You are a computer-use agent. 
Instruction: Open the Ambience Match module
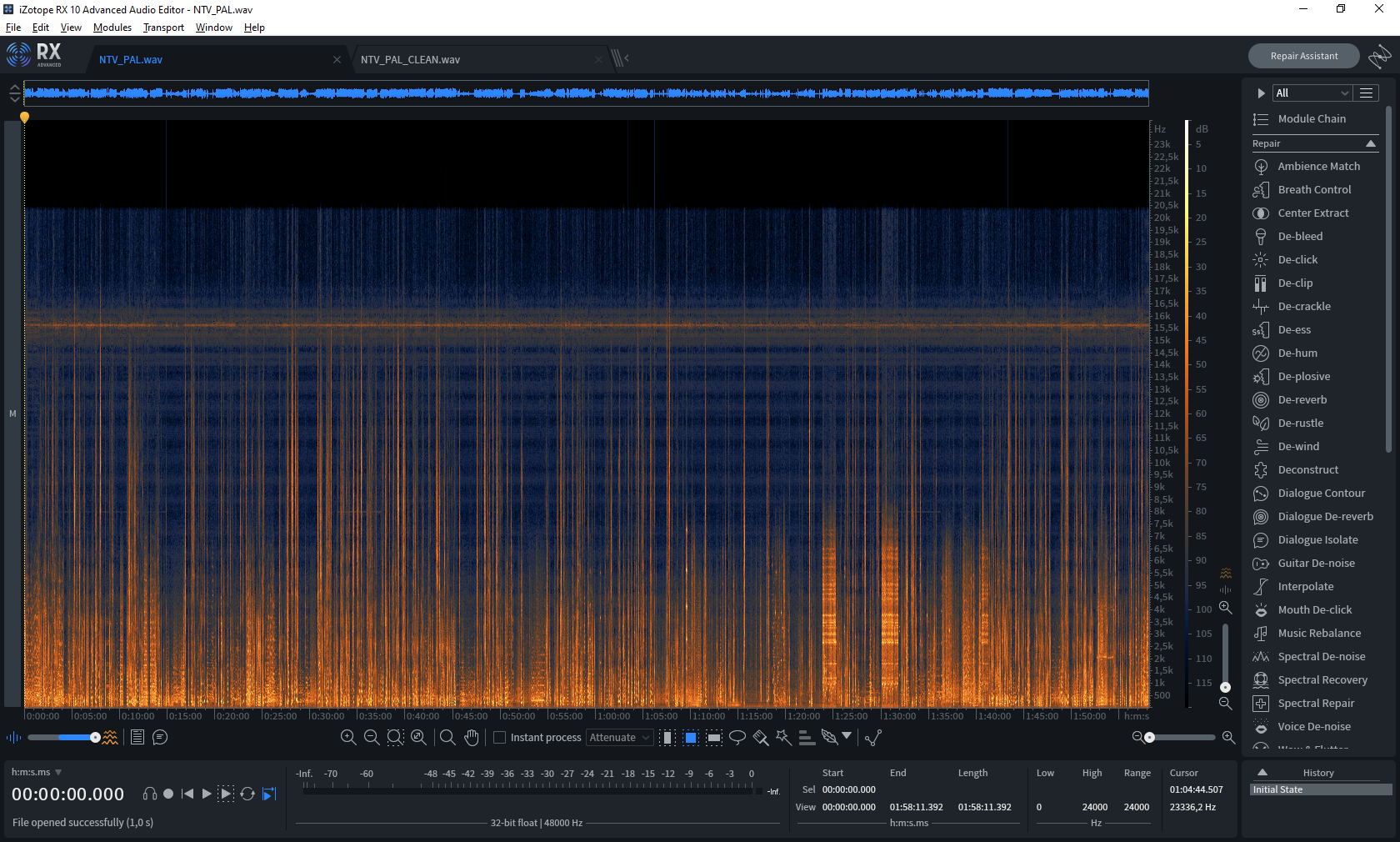[x=1317, y=167]
